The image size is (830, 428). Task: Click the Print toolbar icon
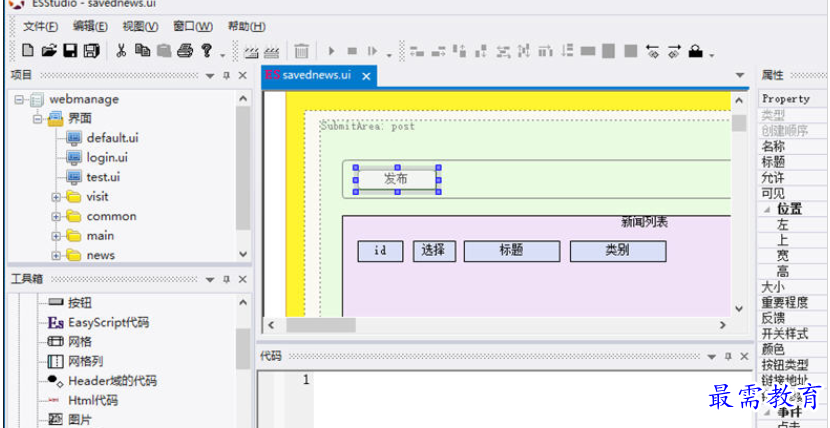coord(185,51)
